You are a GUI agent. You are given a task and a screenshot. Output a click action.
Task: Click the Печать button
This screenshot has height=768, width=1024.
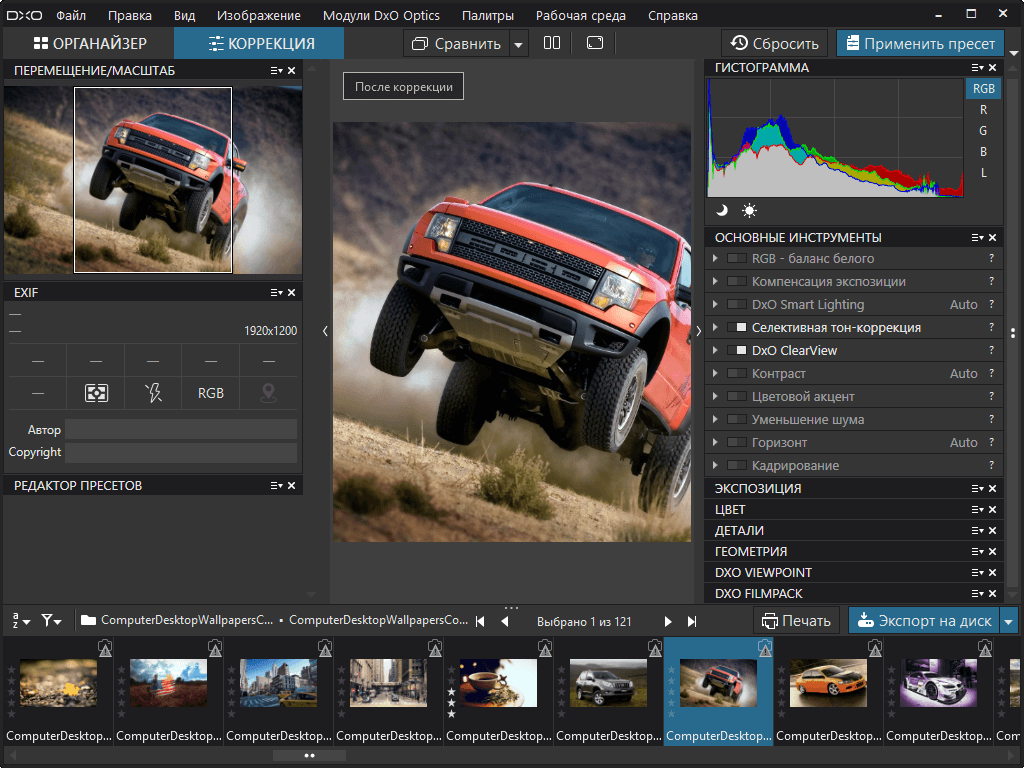click(x=797, y=620)
